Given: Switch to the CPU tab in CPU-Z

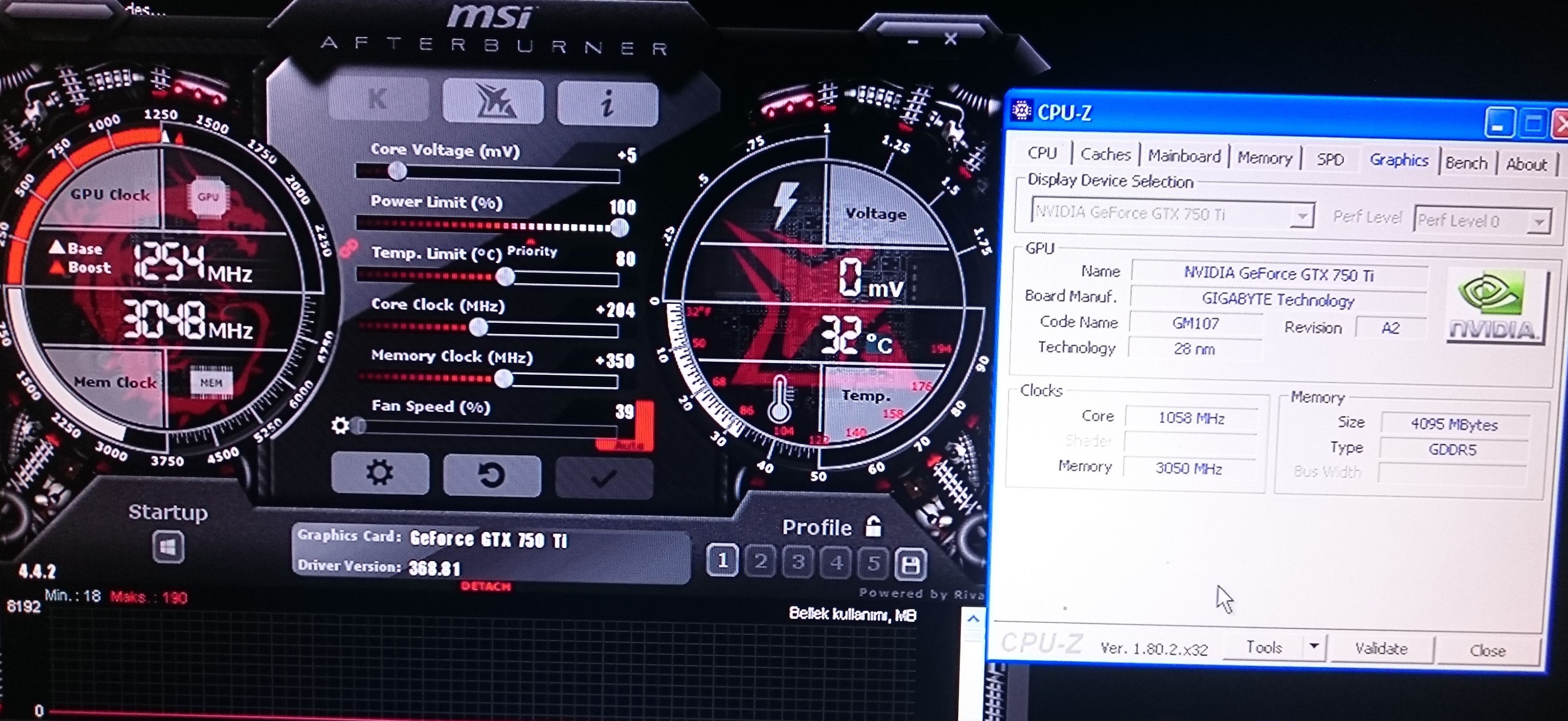Looking at the screenshot, I should pos(1042,152).
